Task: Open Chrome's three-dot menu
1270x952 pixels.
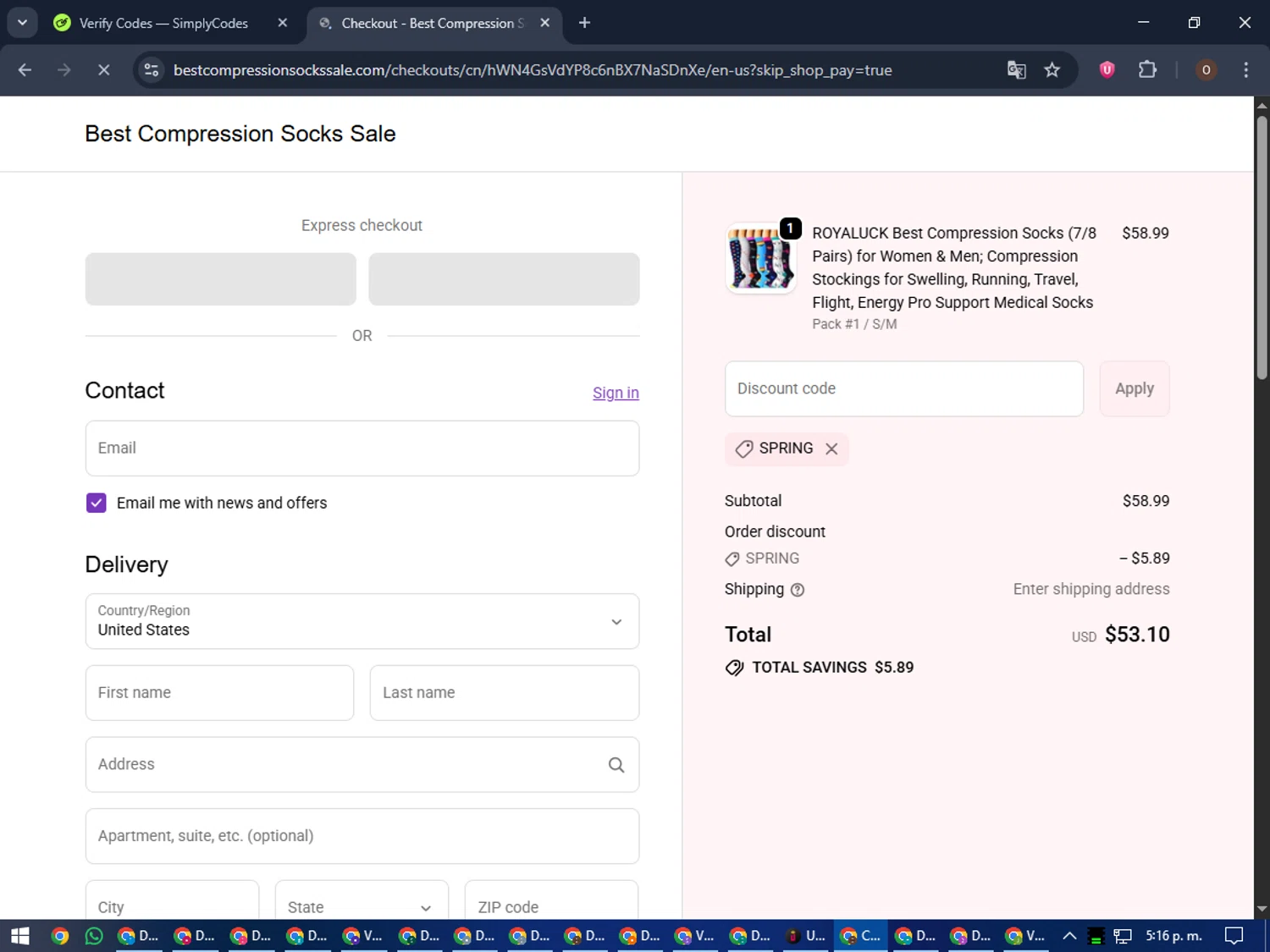Action: click(x=1245, y=70)
